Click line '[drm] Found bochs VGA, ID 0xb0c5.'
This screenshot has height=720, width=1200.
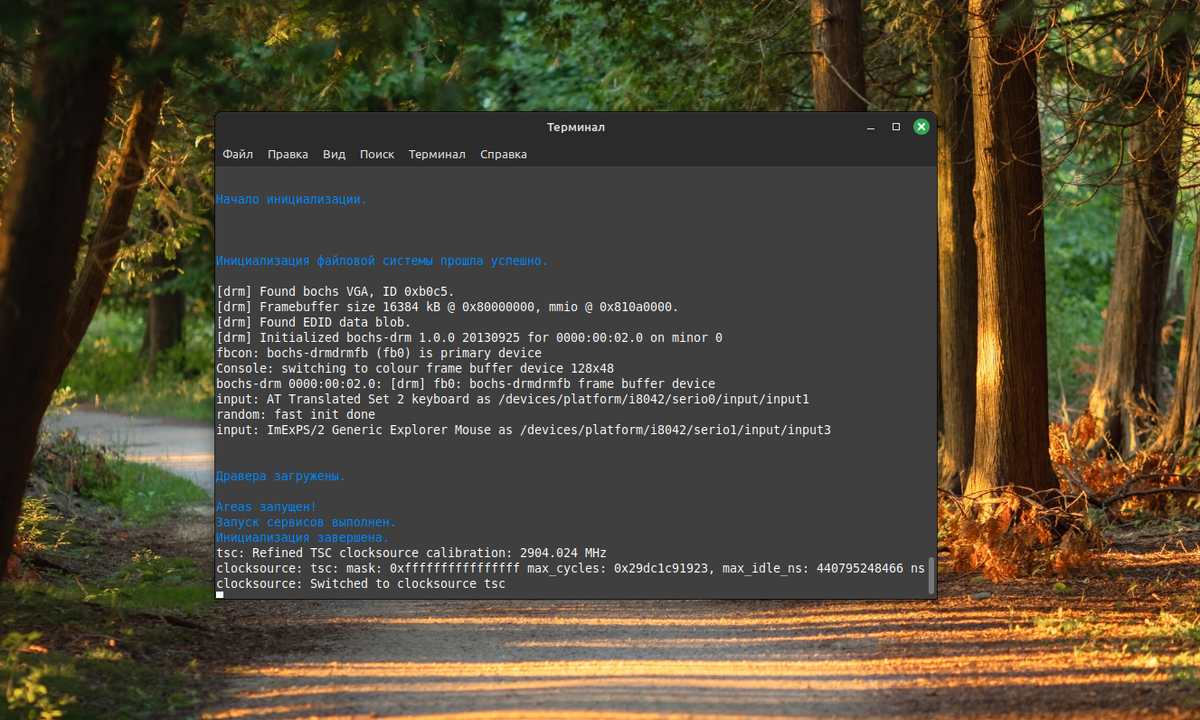(x=335, y=292)
